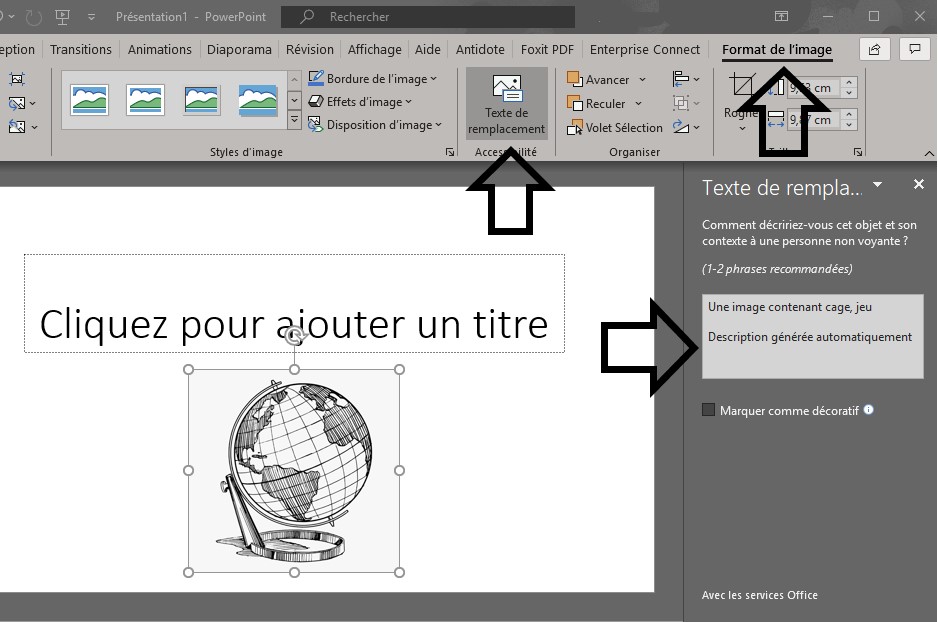Click the info icon next to décoratif
This screenshot has height=622, width=938.
pos(868,409)
